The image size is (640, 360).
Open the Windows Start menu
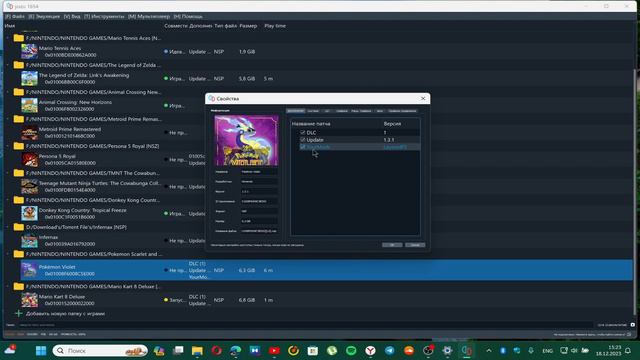click(41, 351)
